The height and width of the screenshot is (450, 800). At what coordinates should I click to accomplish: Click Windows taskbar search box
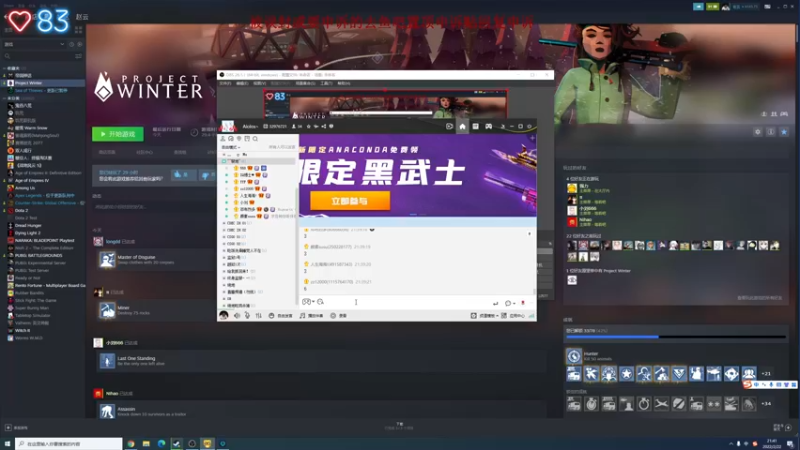tap(69, 444)
